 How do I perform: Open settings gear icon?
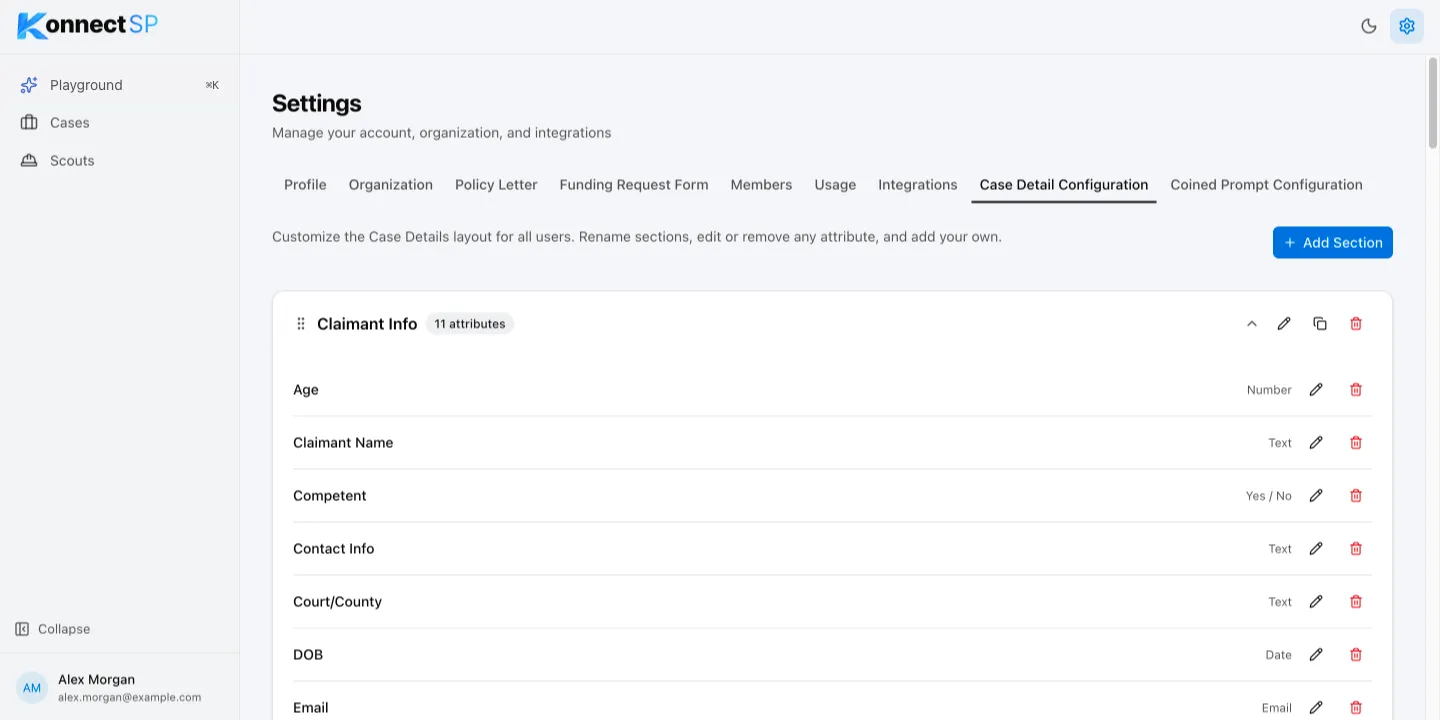pyautogui.click(x=1407, y=26)
